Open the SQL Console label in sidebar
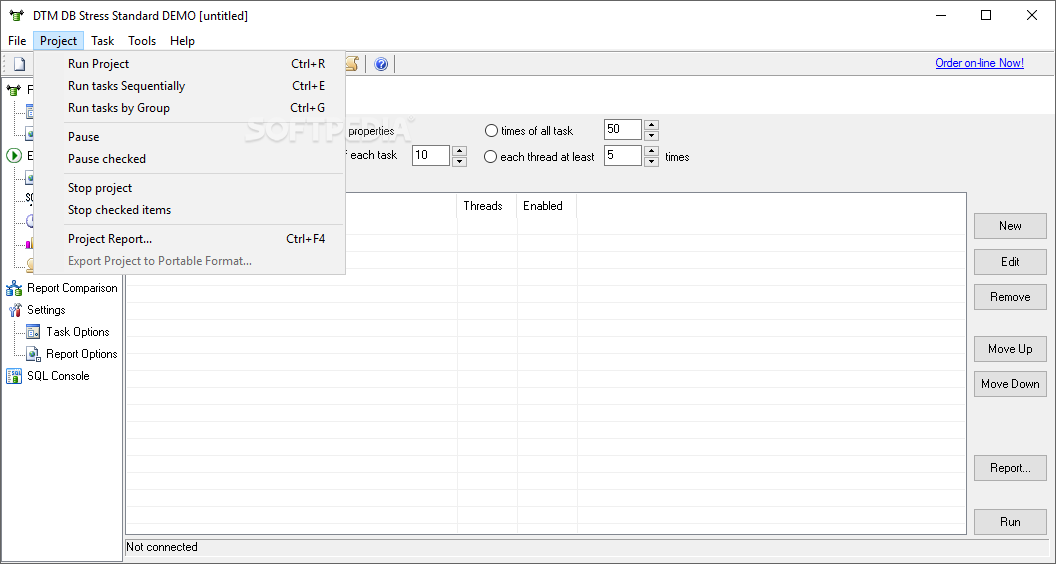 point(58,376)
